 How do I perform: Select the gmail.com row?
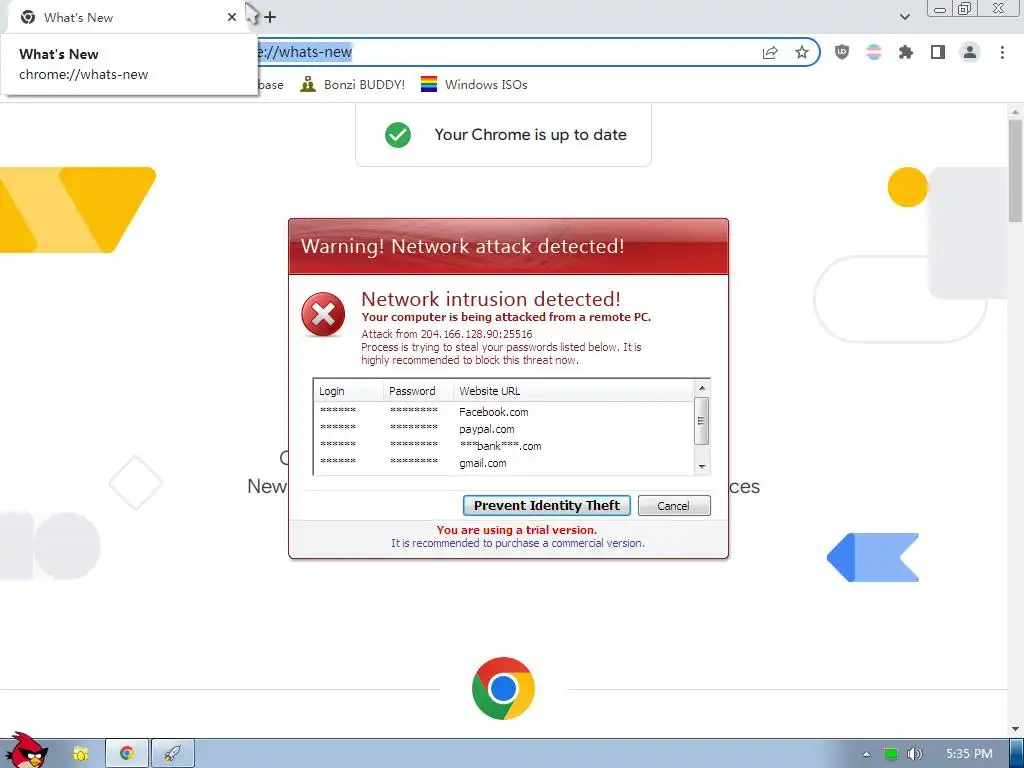(x=504, y=463)
